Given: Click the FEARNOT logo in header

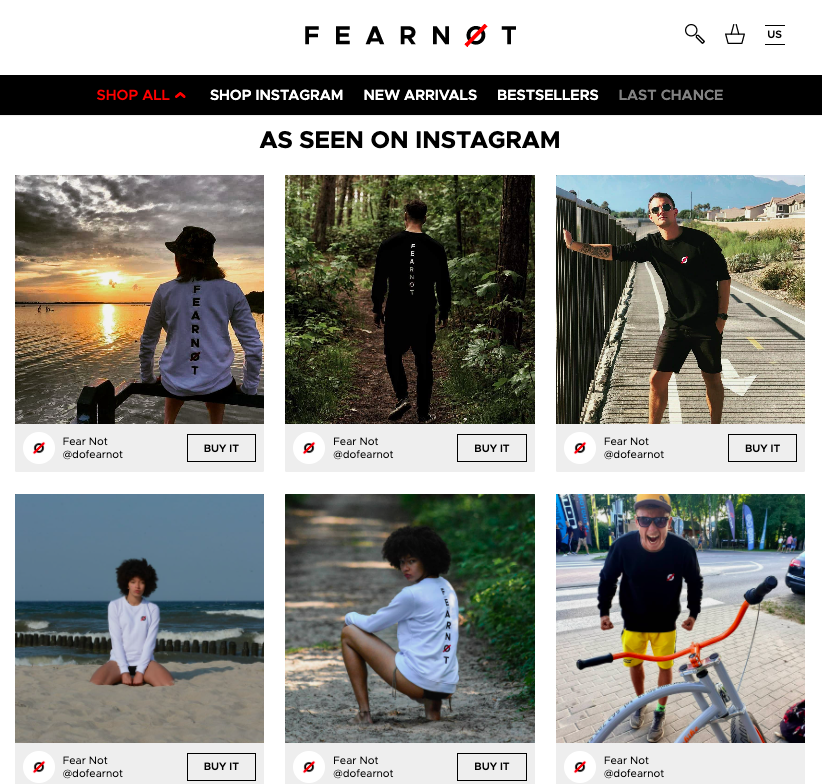Looking at the screenshot, I should pyautogui.click(x=410, y=36).
